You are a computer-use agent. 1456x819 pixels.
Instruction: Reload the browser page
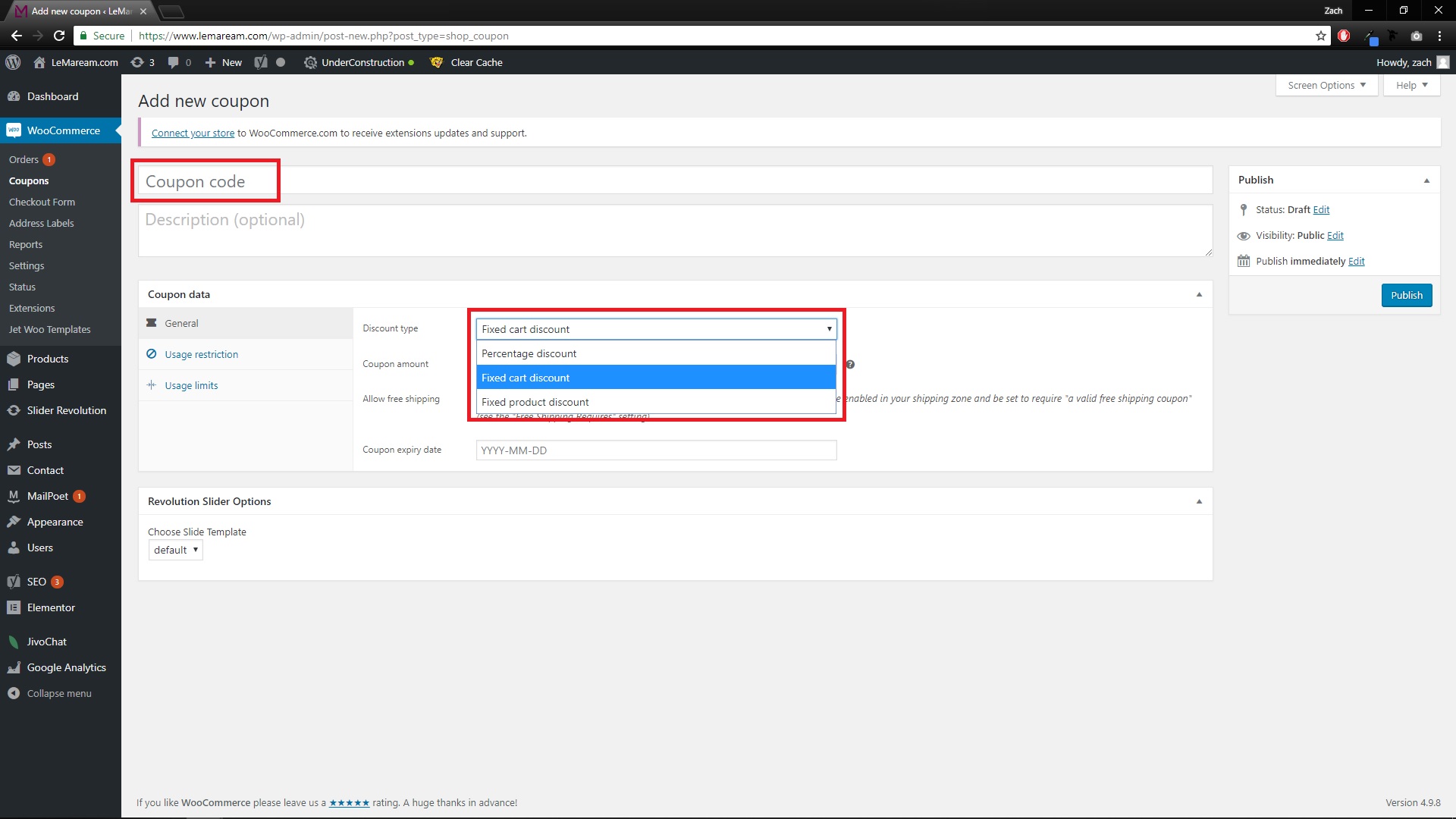point(59,36)
